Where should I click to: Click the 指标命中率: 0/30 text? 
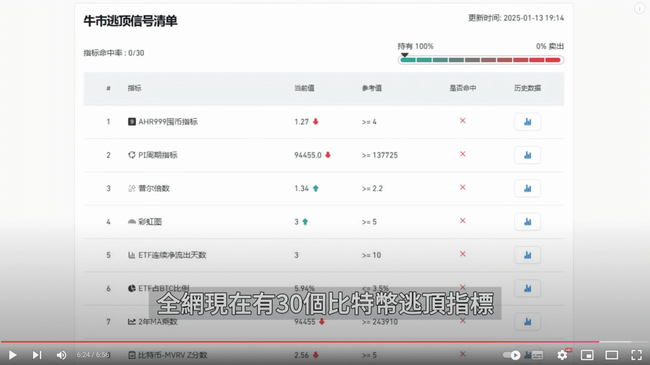114,53
